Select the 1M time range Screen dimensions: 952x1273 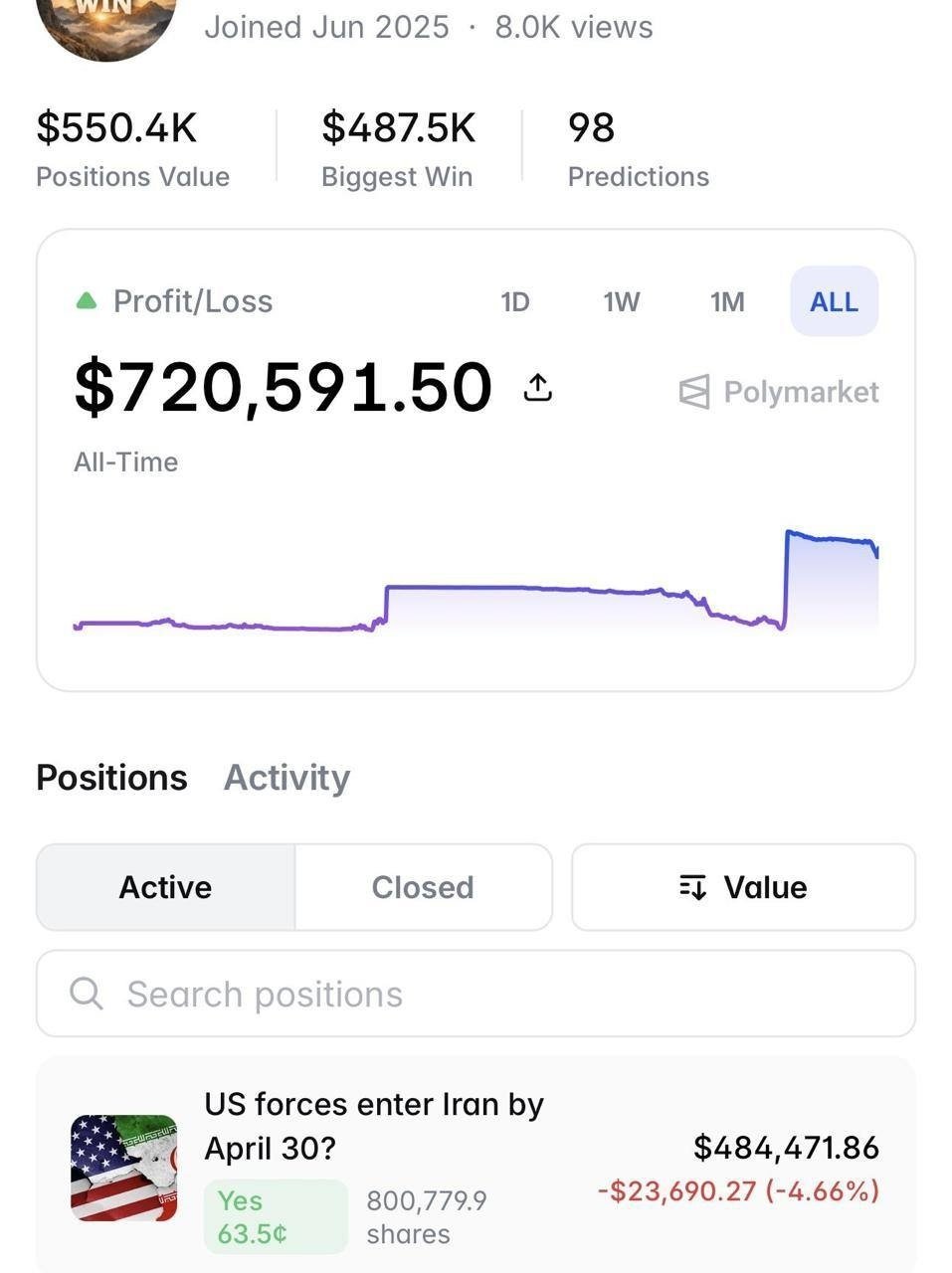[x=727, y=301]
